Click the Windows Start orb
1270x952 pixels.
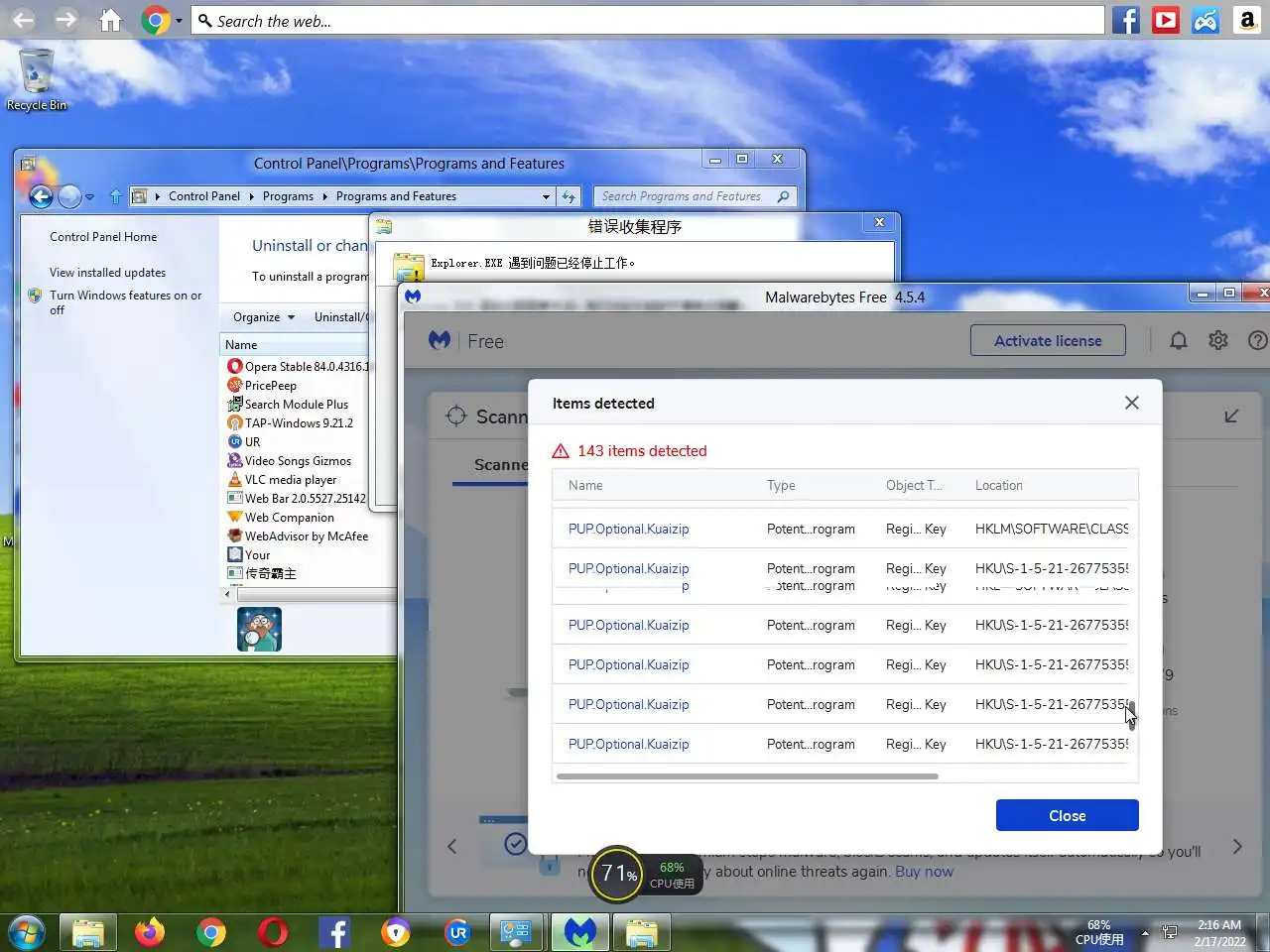pyautogui.click(x=26, y=932)
